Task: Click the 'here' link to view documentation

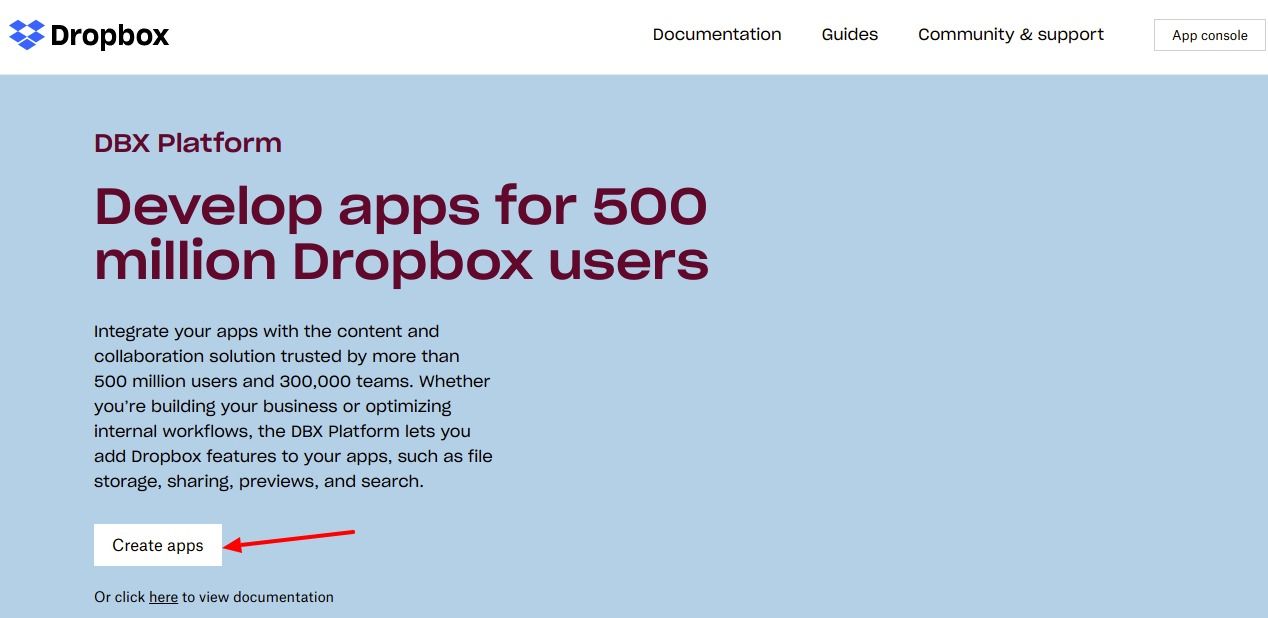Action: click(x=163, y=597)
